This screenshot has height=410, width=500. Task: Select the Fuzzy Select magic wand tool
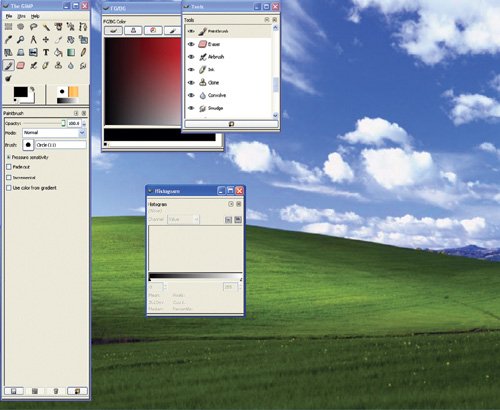tap(46, 27)
